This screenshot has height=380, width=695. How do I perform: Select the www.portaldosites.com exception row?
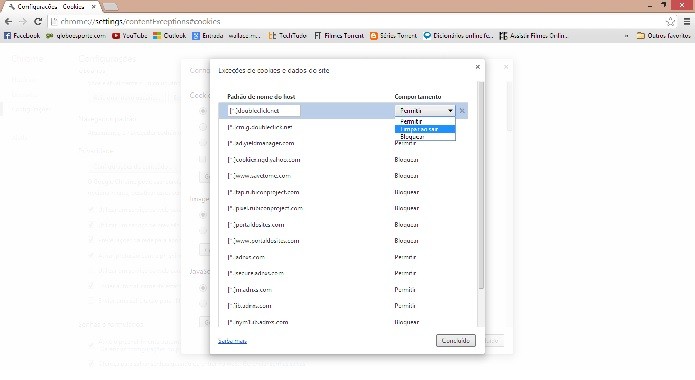click(343, 241)
